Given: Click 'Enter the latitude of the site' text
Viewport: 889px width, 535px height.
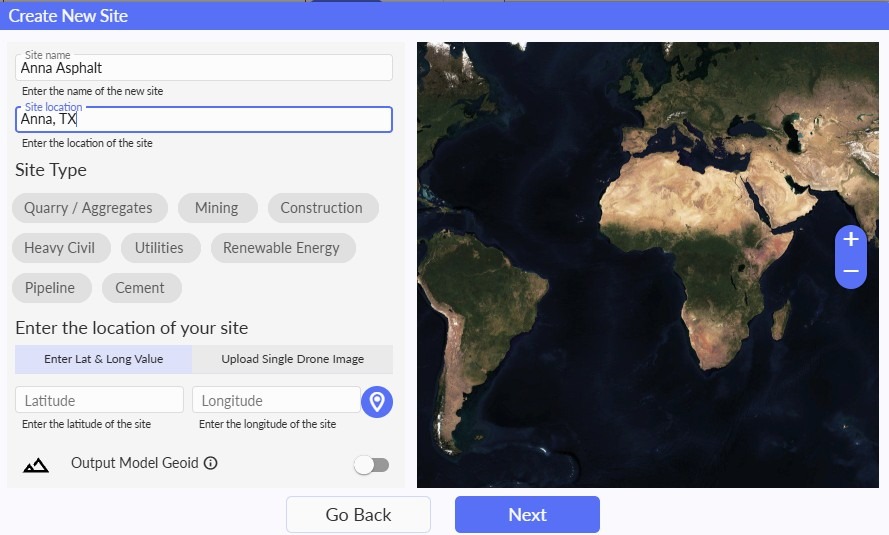Looking at the screenshot, I should pyautogui.click(x=86, y=424).
